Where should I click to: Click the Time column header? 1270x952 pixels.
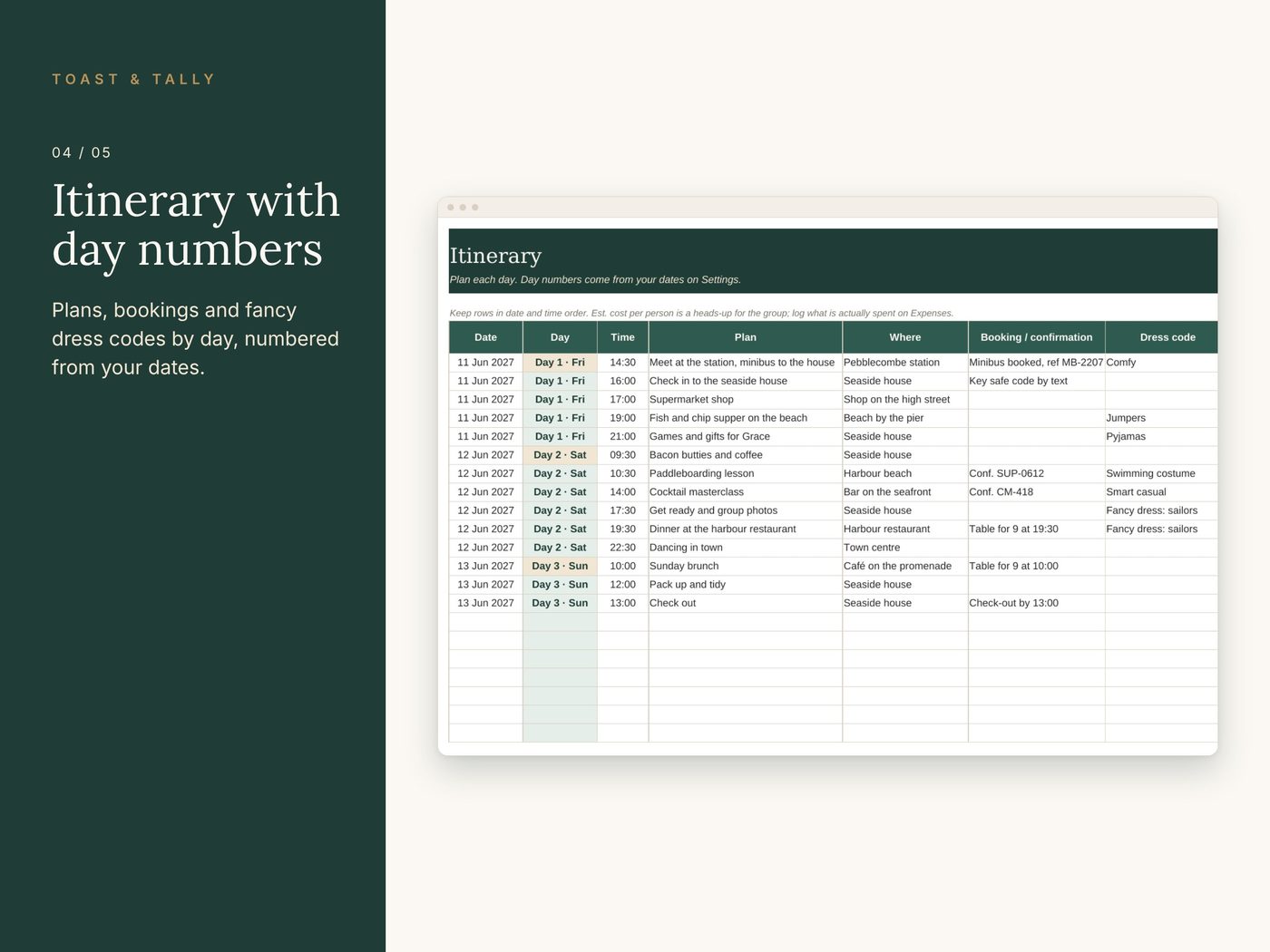pyautogui.click(x=622, y=337)
